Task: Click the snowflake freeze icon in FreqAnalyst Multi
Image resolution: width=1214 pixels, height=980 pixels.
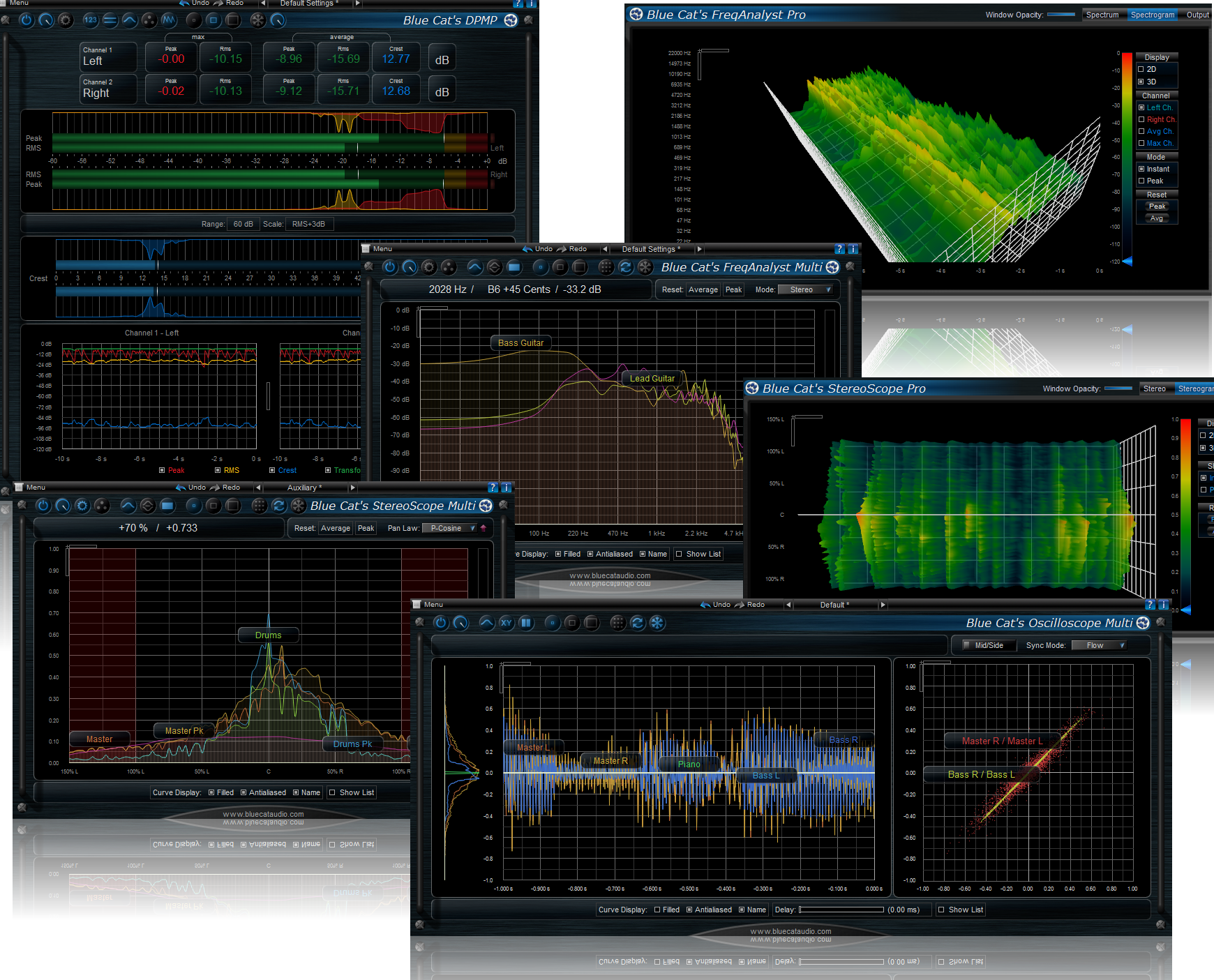Action: click(x=645, y=267)
